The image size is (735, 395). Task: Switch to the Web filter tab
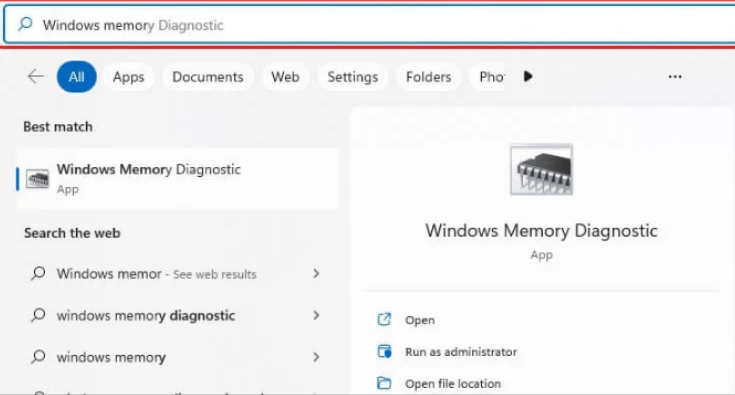285,77
